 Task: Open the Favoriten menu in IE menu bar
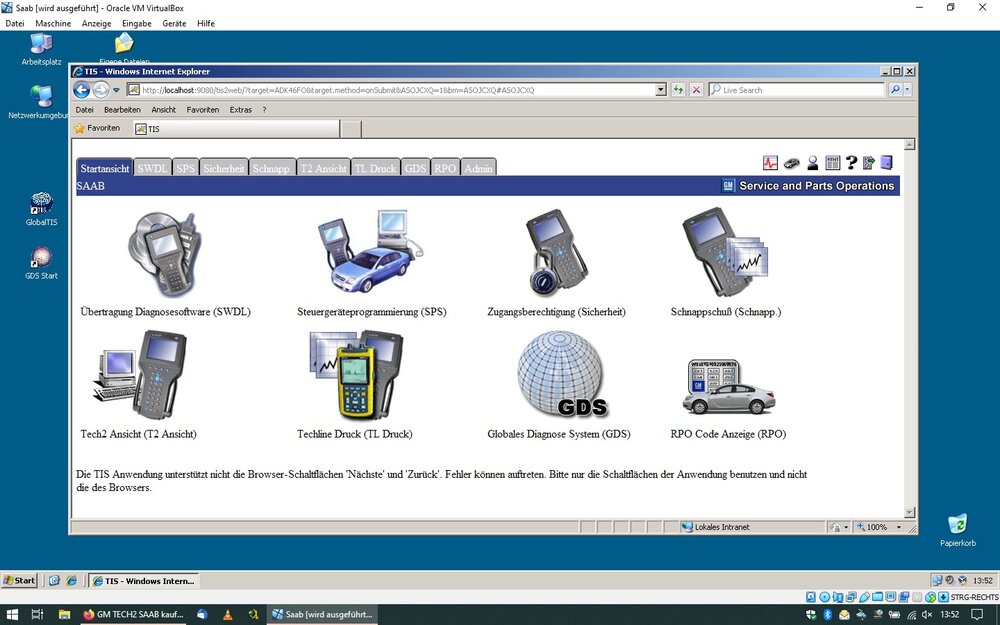tap(203, 110)
